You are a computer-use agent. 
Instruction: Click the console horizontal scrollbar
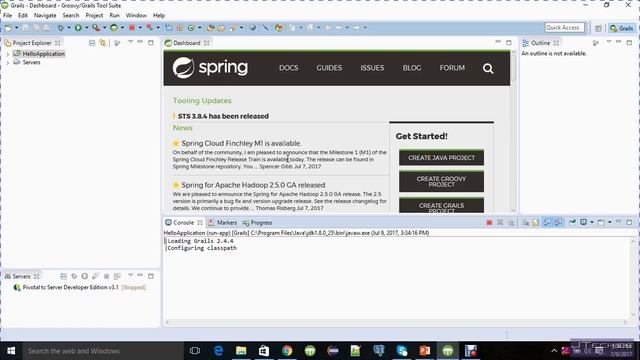pyautogui.click(x=395, y=322)
